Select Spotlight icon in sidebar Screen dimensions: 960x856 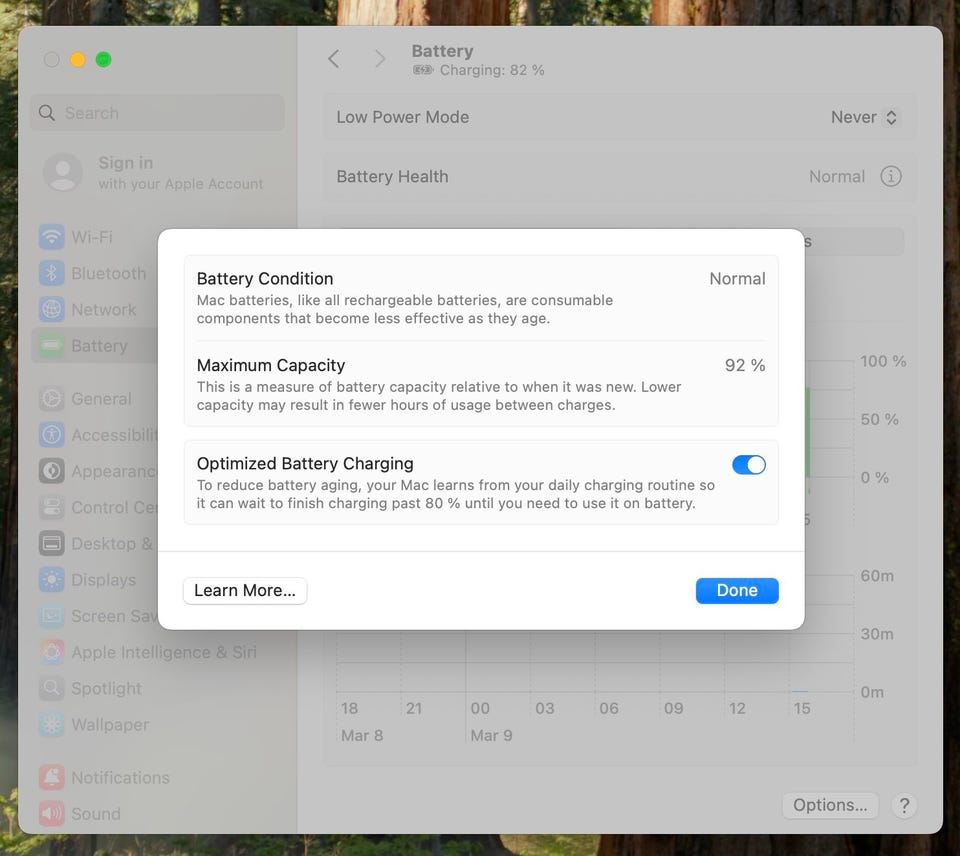tap(51, 688)
